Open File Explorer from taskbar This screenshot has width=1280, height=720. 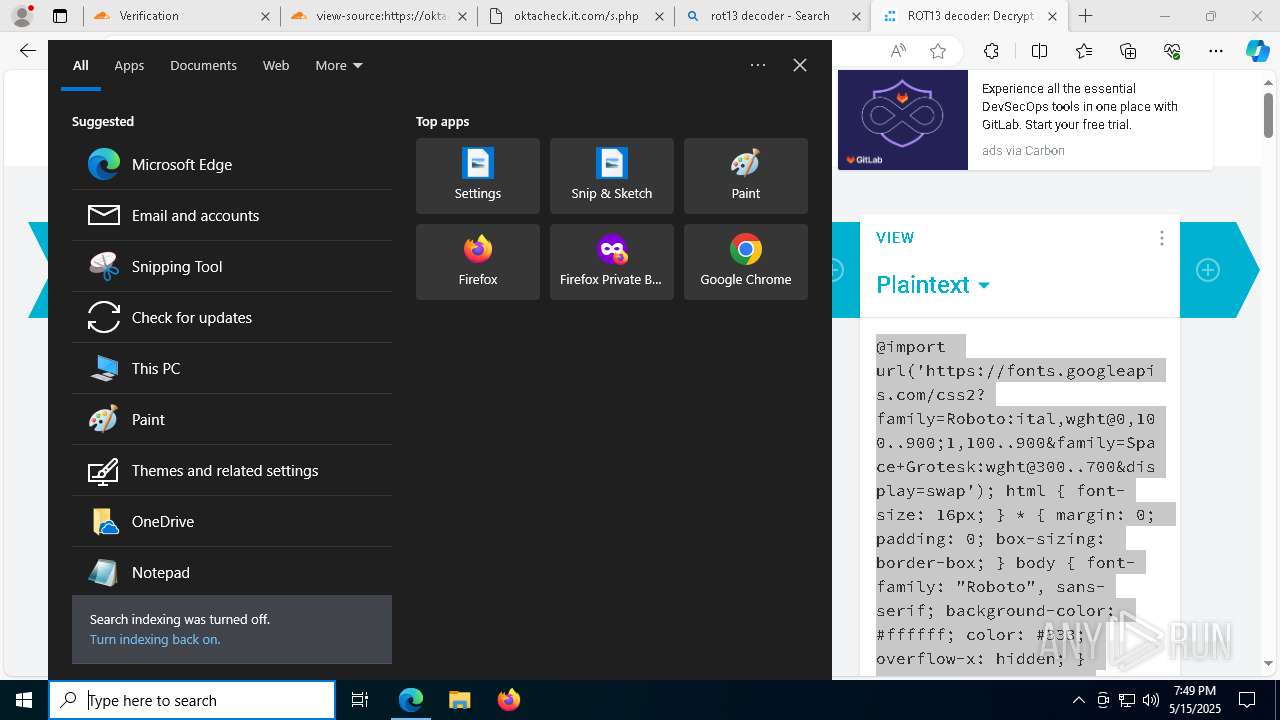[x=459, y=700]
